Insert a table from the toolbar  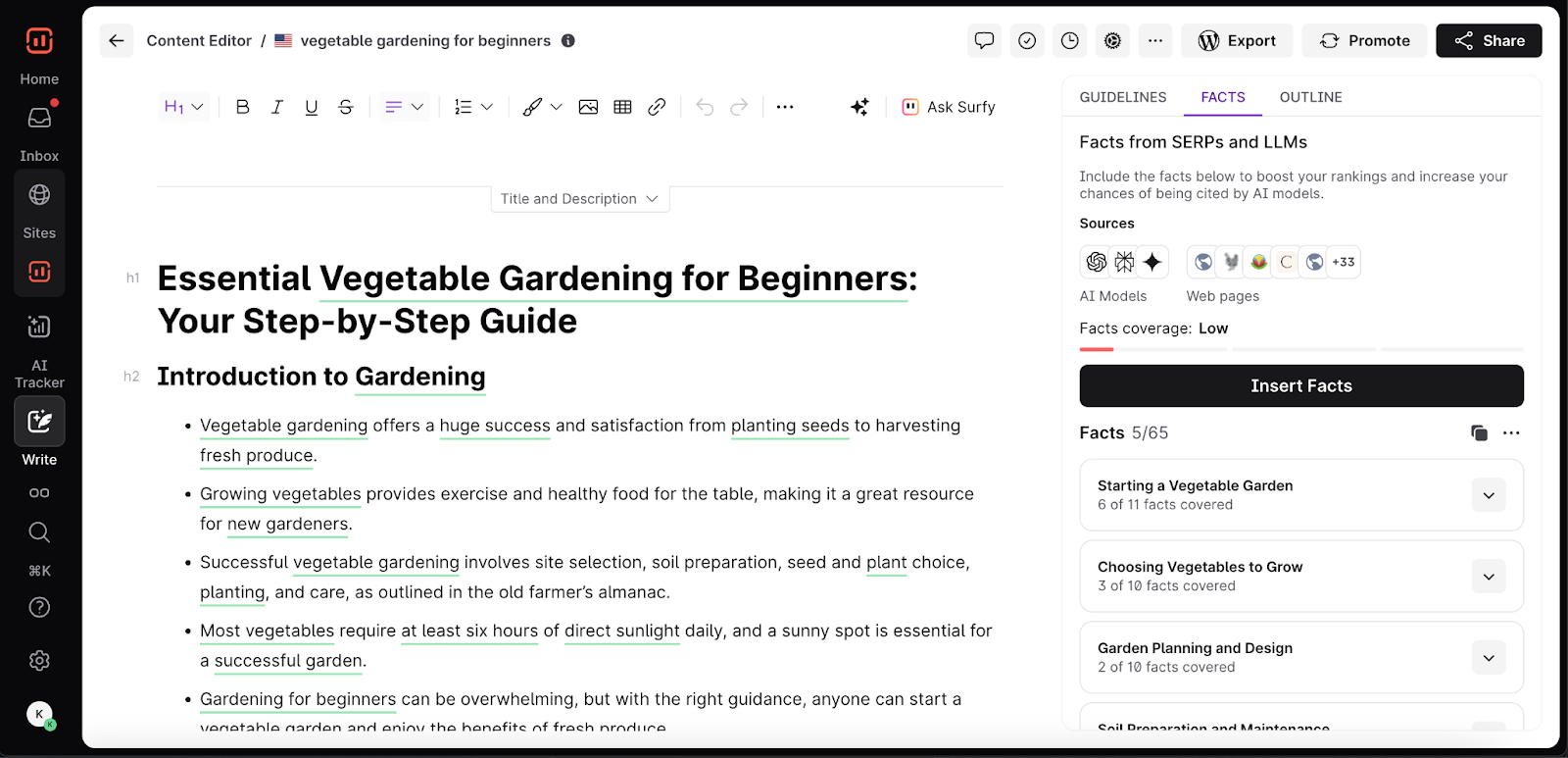click(622, 107)
